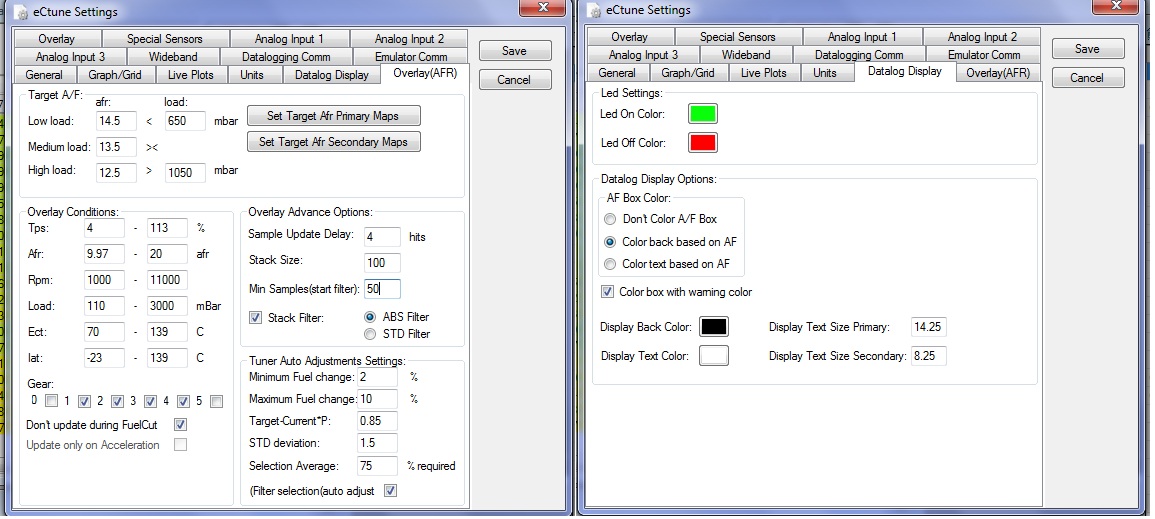This screenshot has height=519, width=1155.
Task: Open Graph/Grid tab in left window
Action: coord(115,74)
